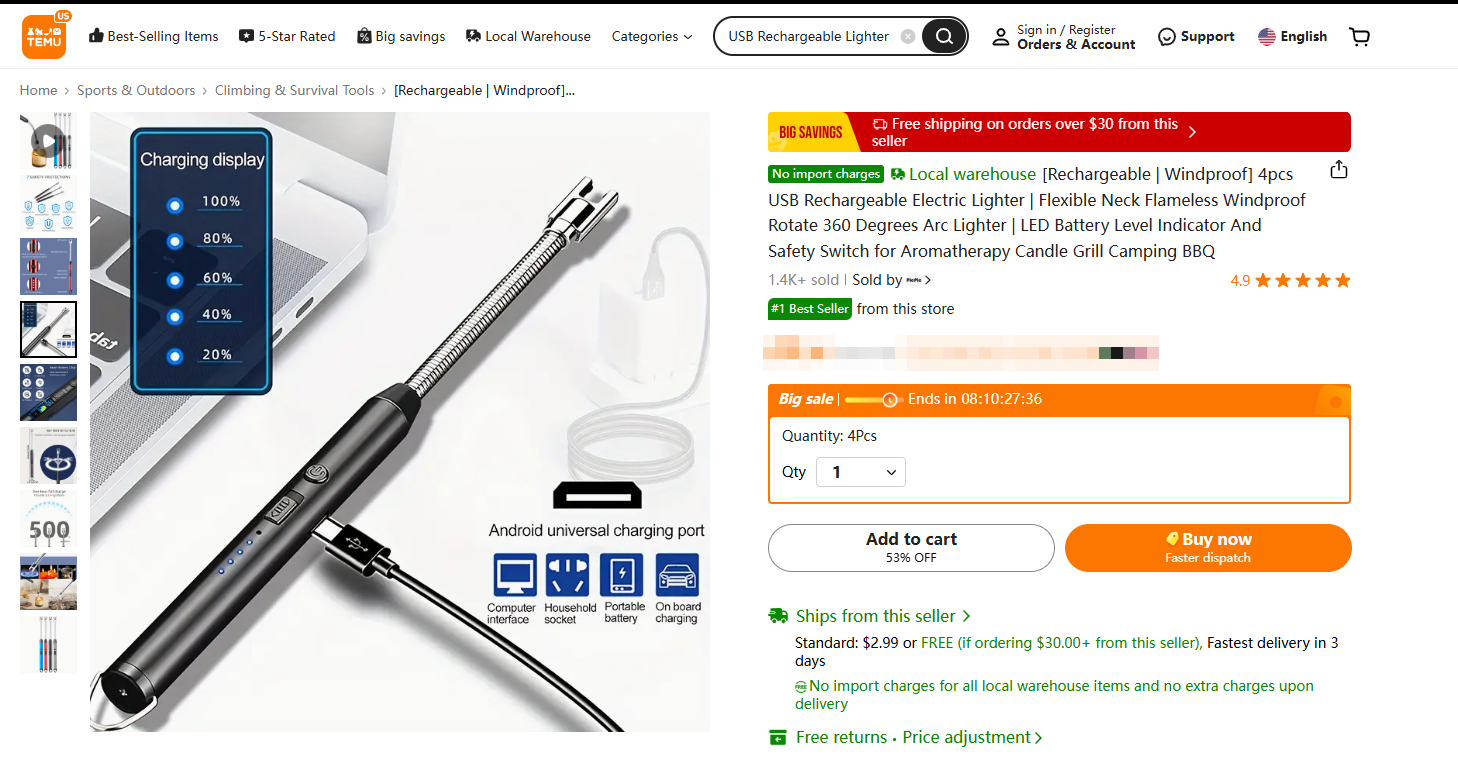
Task: Expand the Categories dropdown
Action: [x=652, y=37]
